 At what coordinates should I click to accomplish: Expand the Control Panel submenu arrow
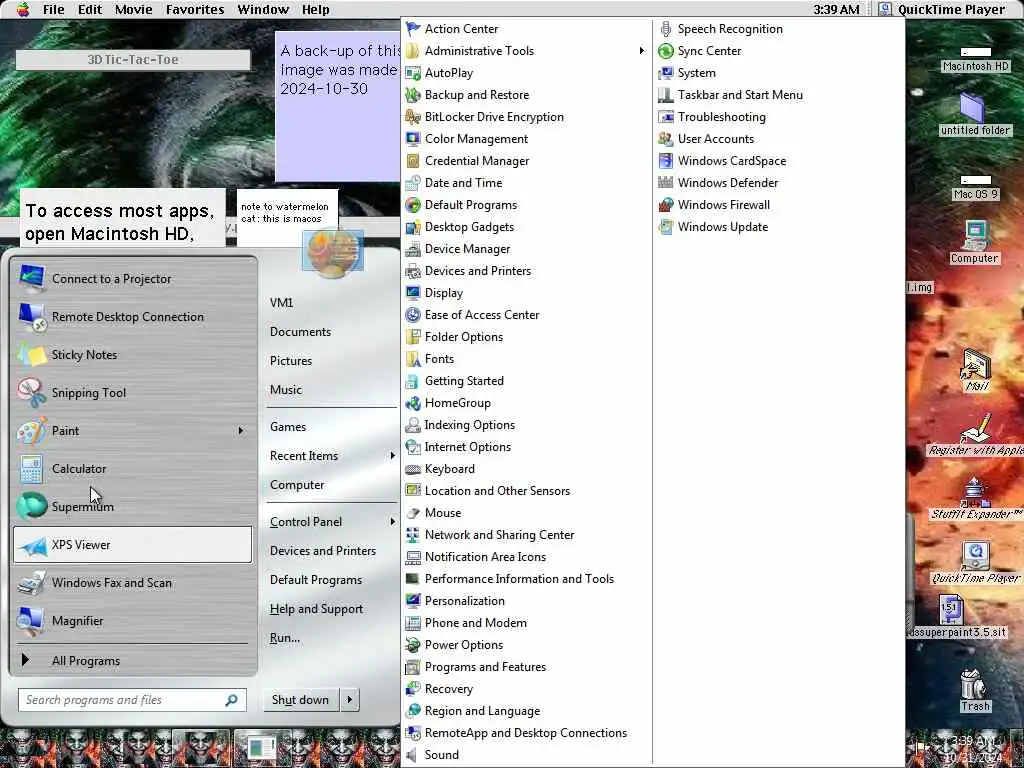pyautogui.click(x=392, y=522)
